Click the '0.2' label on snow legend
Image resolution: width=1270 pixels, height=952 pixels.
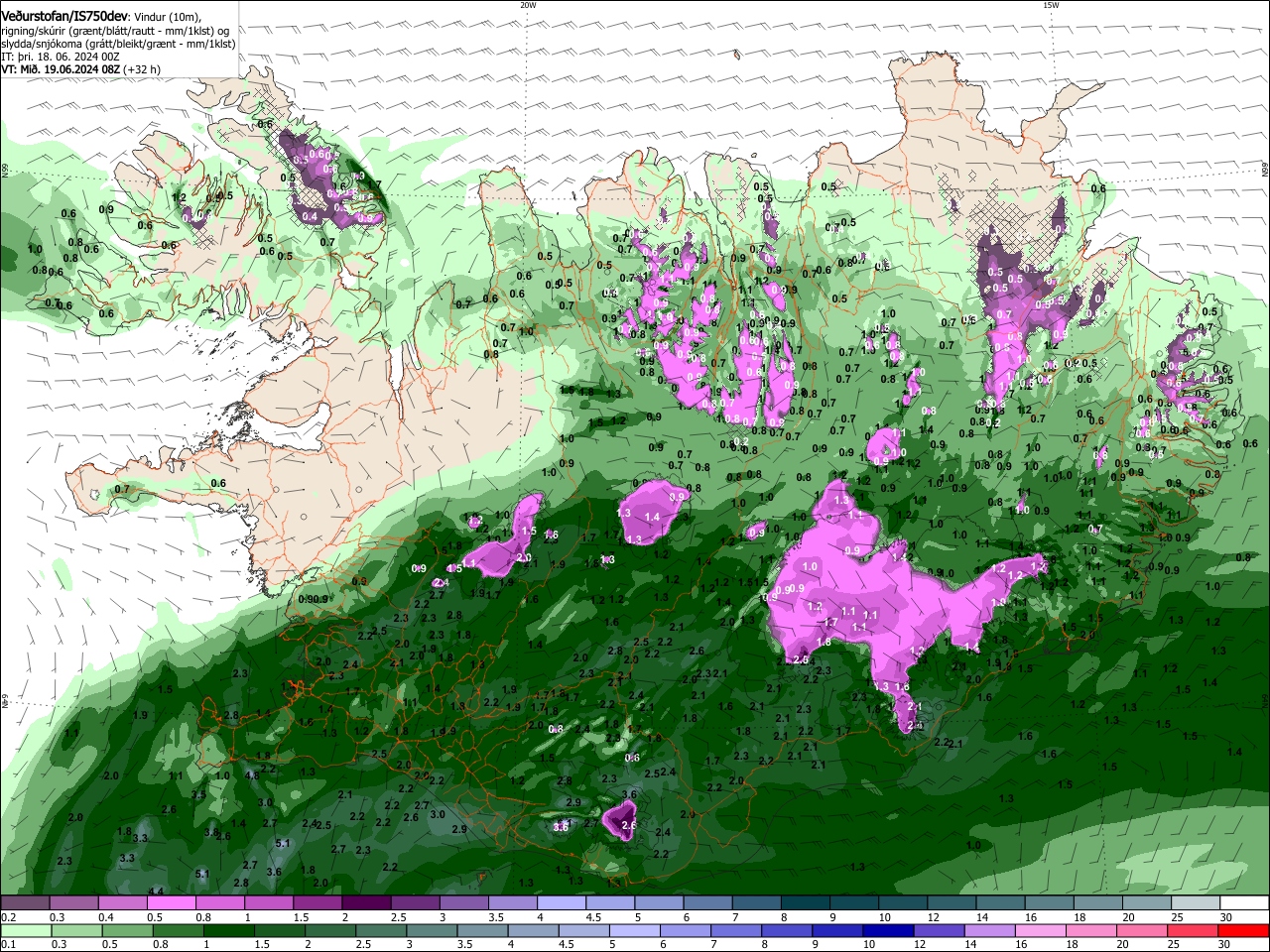pos(9,917)
